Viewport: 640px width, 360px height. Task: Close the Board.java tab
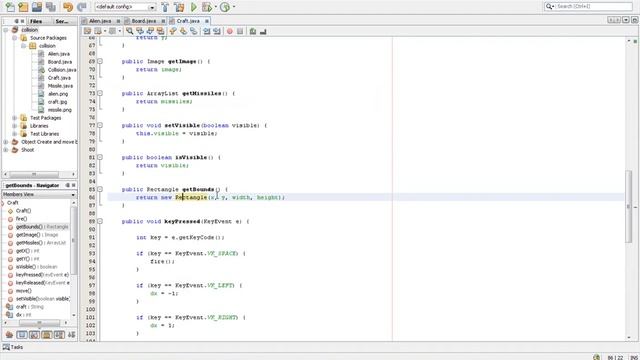[x=163, y=21]
